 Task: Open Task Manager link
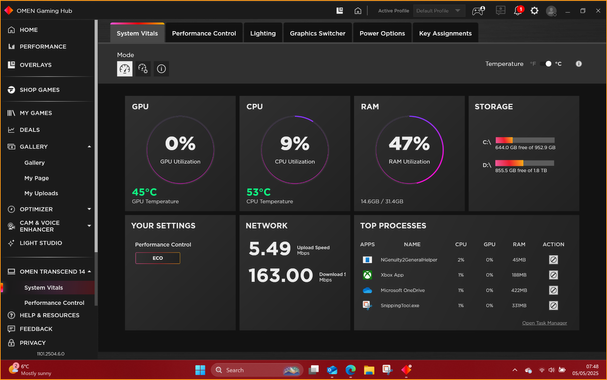[544, 323]
